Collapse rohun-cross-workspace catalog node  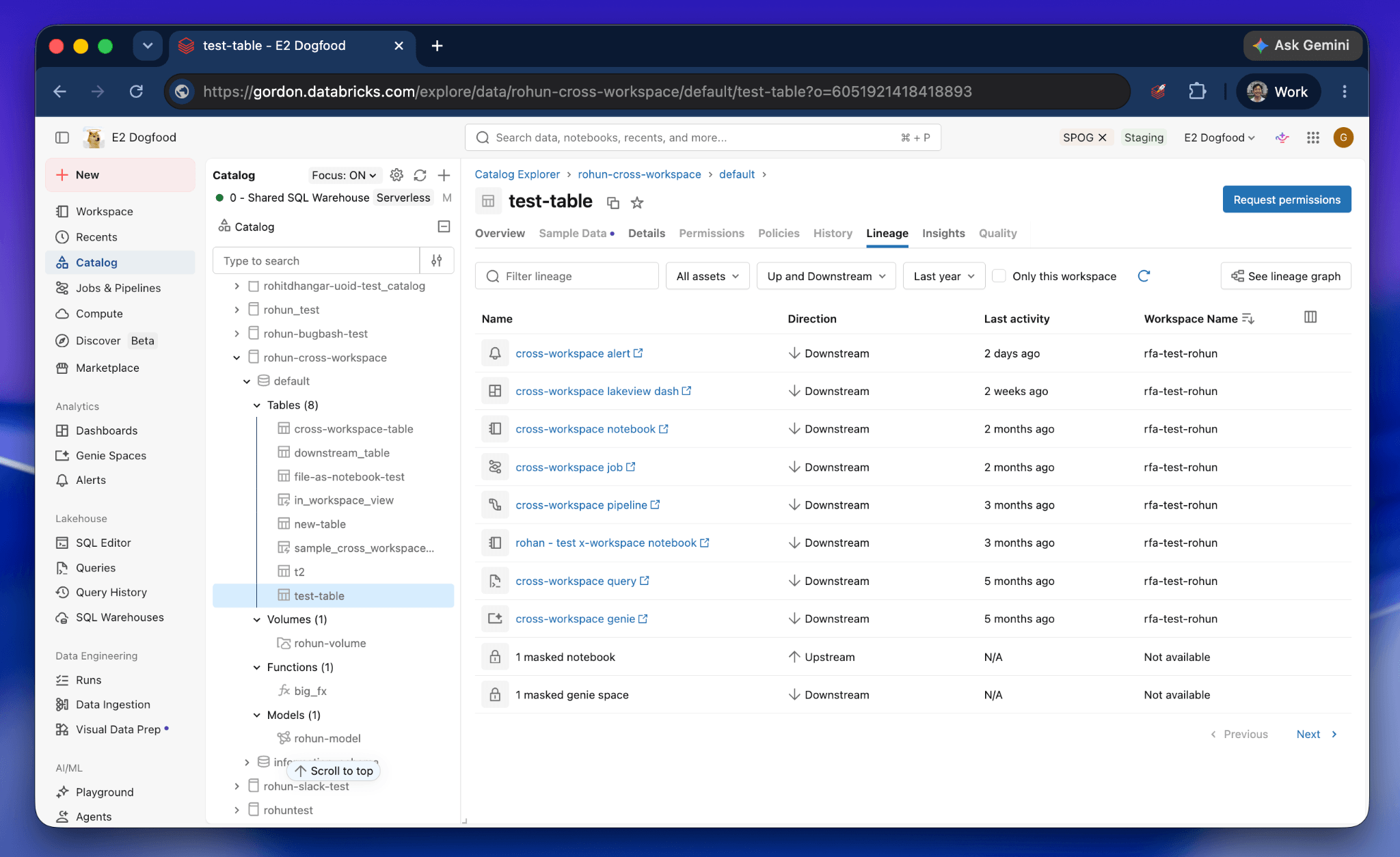237,357
